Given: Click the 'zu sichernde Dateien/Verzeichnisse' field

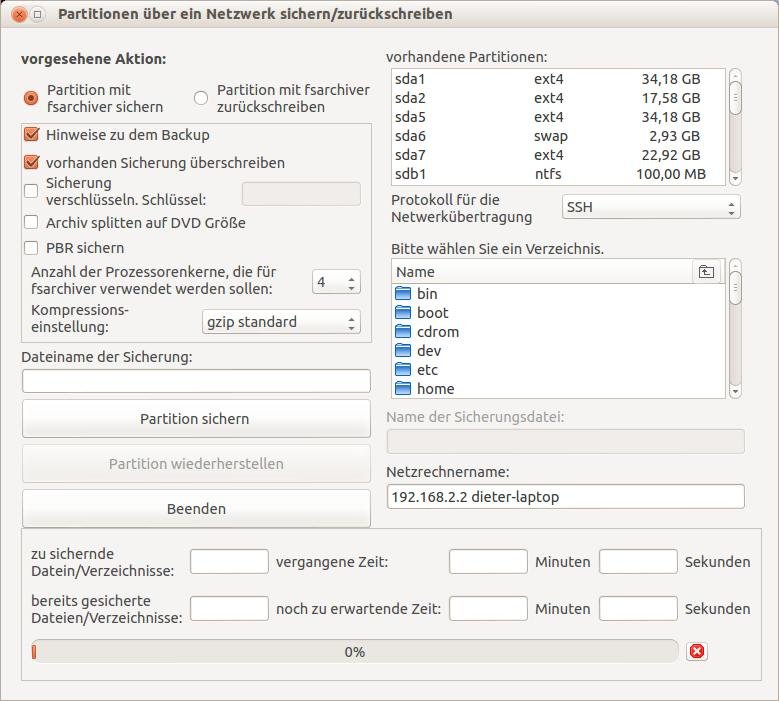Looking at the screenshot, I should (x=229, y=561).
